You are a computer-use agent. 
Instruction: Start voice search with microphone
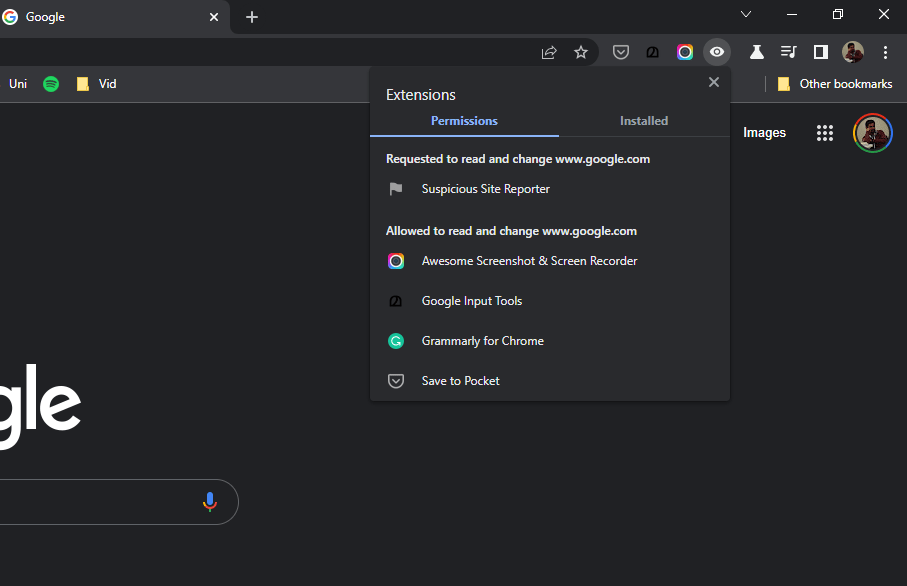pyautogui.click(x=209, y=502)
